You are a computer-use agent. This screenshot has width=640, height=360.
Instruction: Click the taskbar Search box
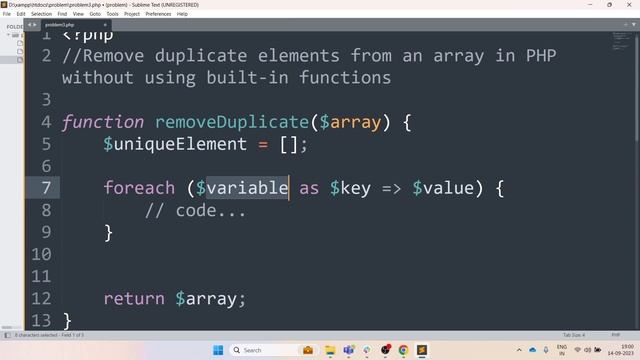coord(273,350)
